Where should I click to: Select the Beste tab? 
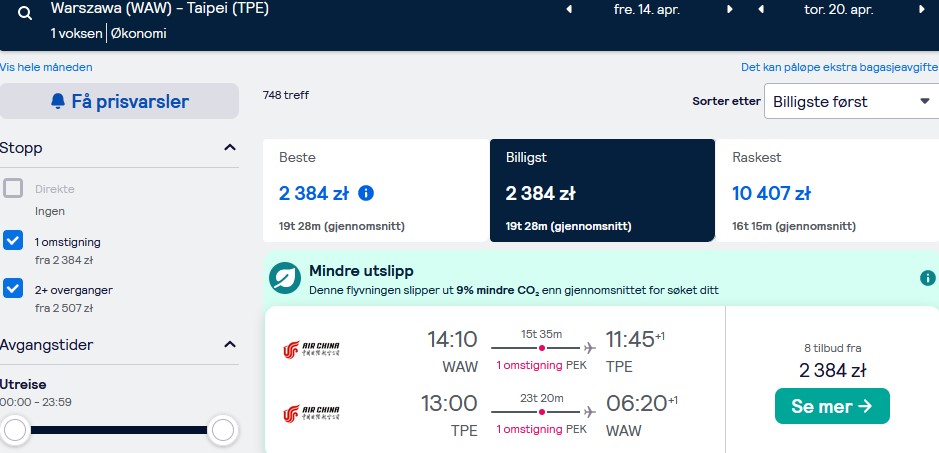tap(375, 191)
